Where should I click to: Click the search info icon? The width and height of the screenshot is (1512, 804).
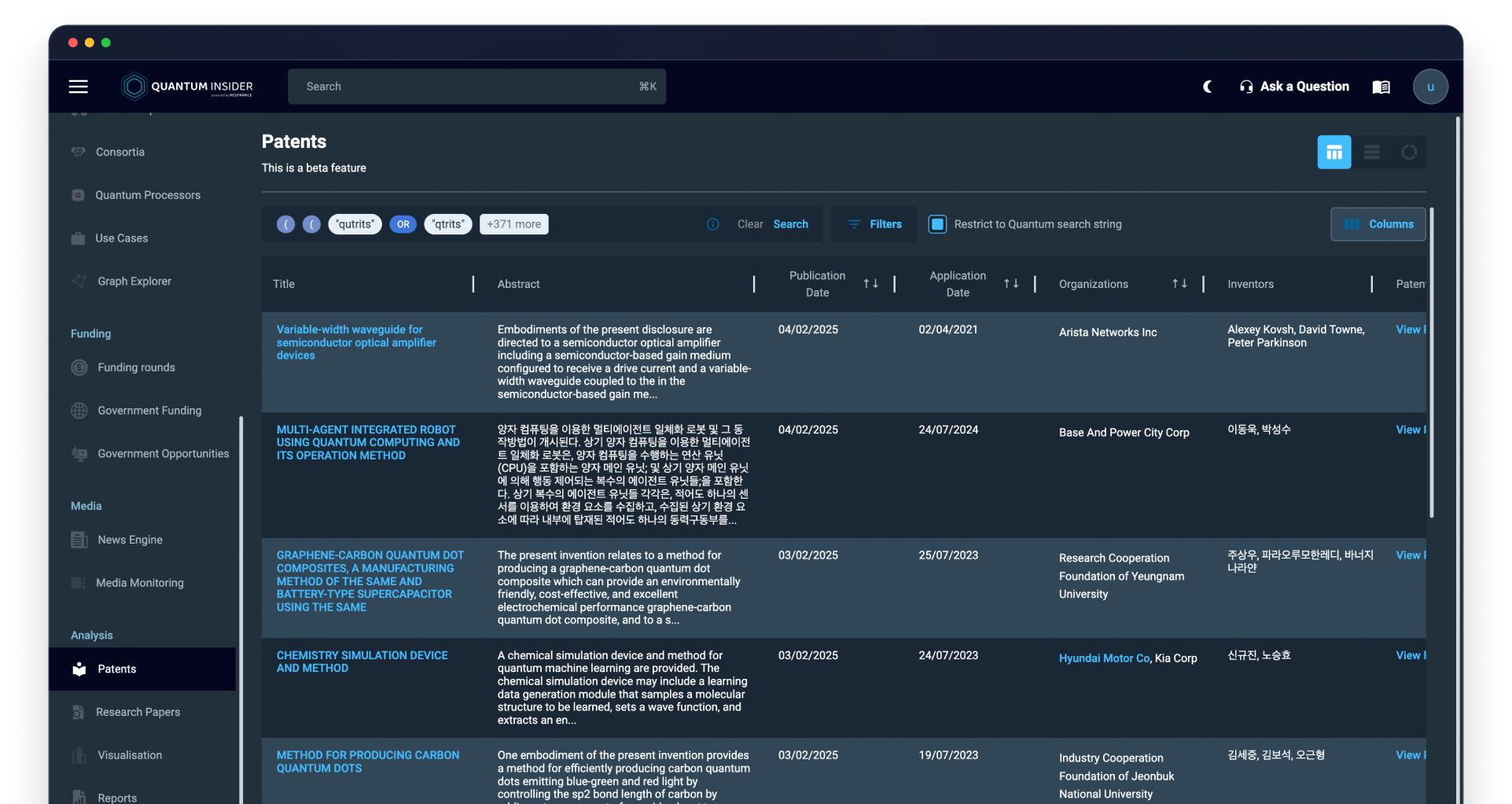click(x=713, y=224)
